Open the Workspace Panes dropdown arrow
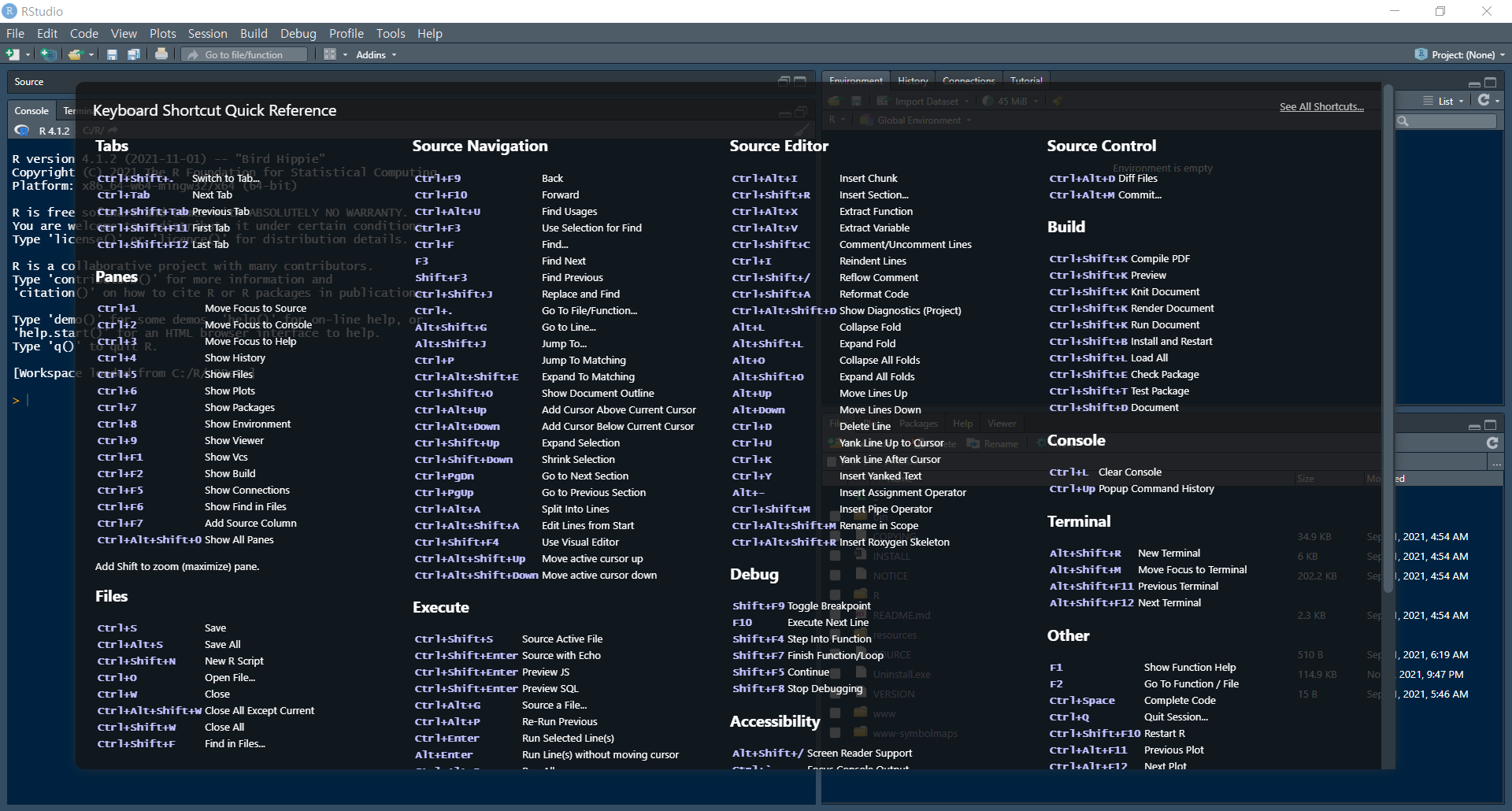The height and width of the screenshot is (811, 1512). [345, 55]
